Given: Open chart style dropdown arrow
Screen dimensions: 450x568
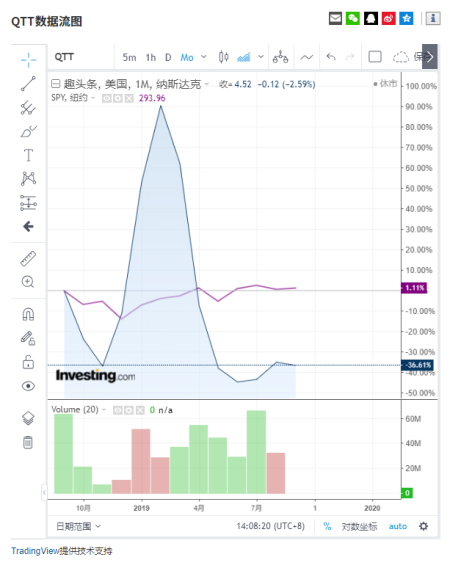Looking at the screenshot, I should [x=261, y=57].
